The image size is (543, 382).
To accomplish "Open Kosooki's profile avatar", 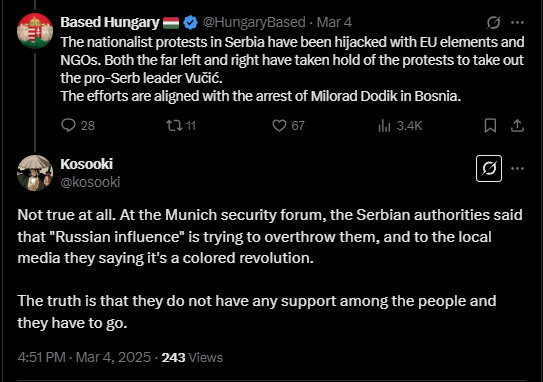I will tap(35, 173).
